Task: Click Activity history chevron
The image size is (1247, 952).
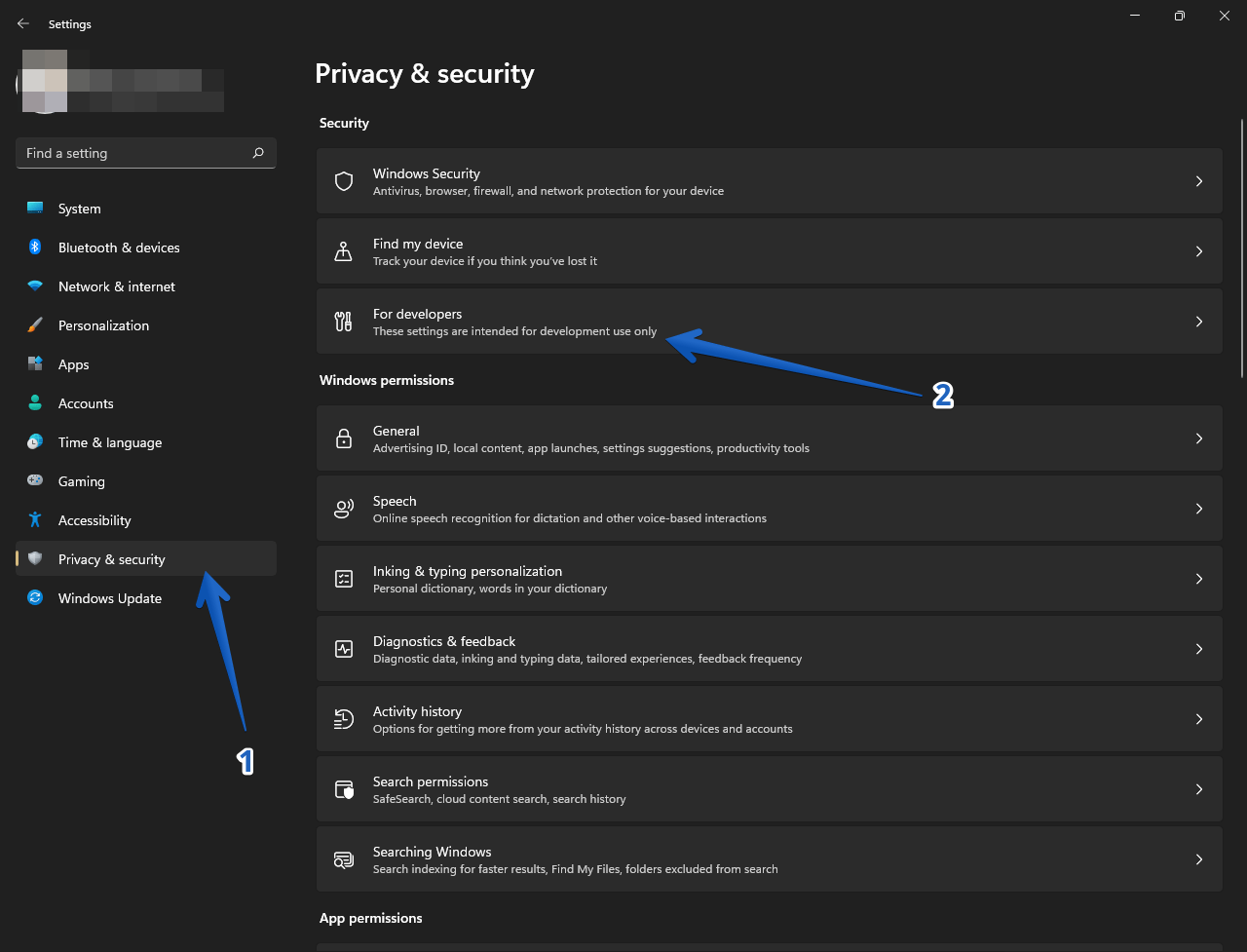Action: [1199, 719]
